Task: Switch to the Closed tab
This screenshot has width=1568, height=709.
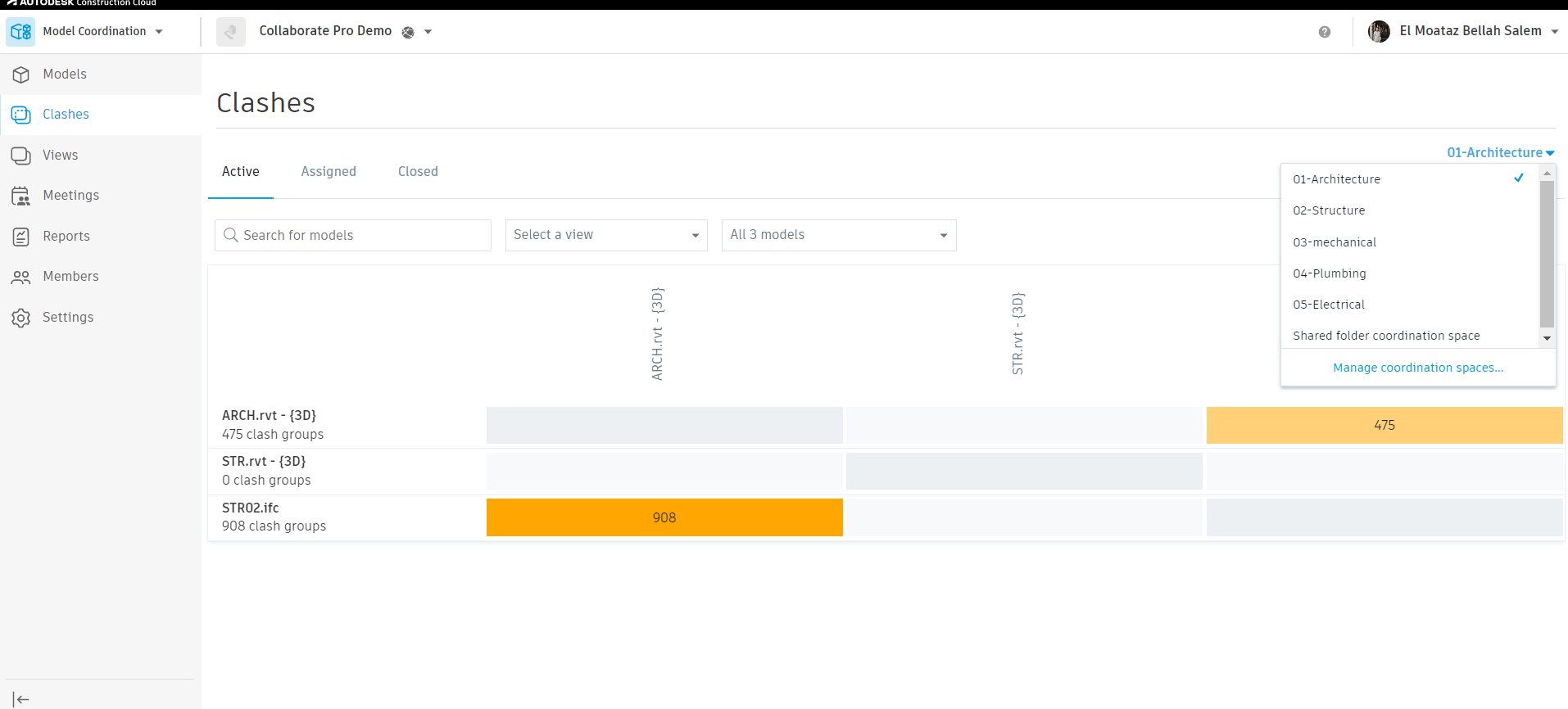Action: (x=418, y=172)
